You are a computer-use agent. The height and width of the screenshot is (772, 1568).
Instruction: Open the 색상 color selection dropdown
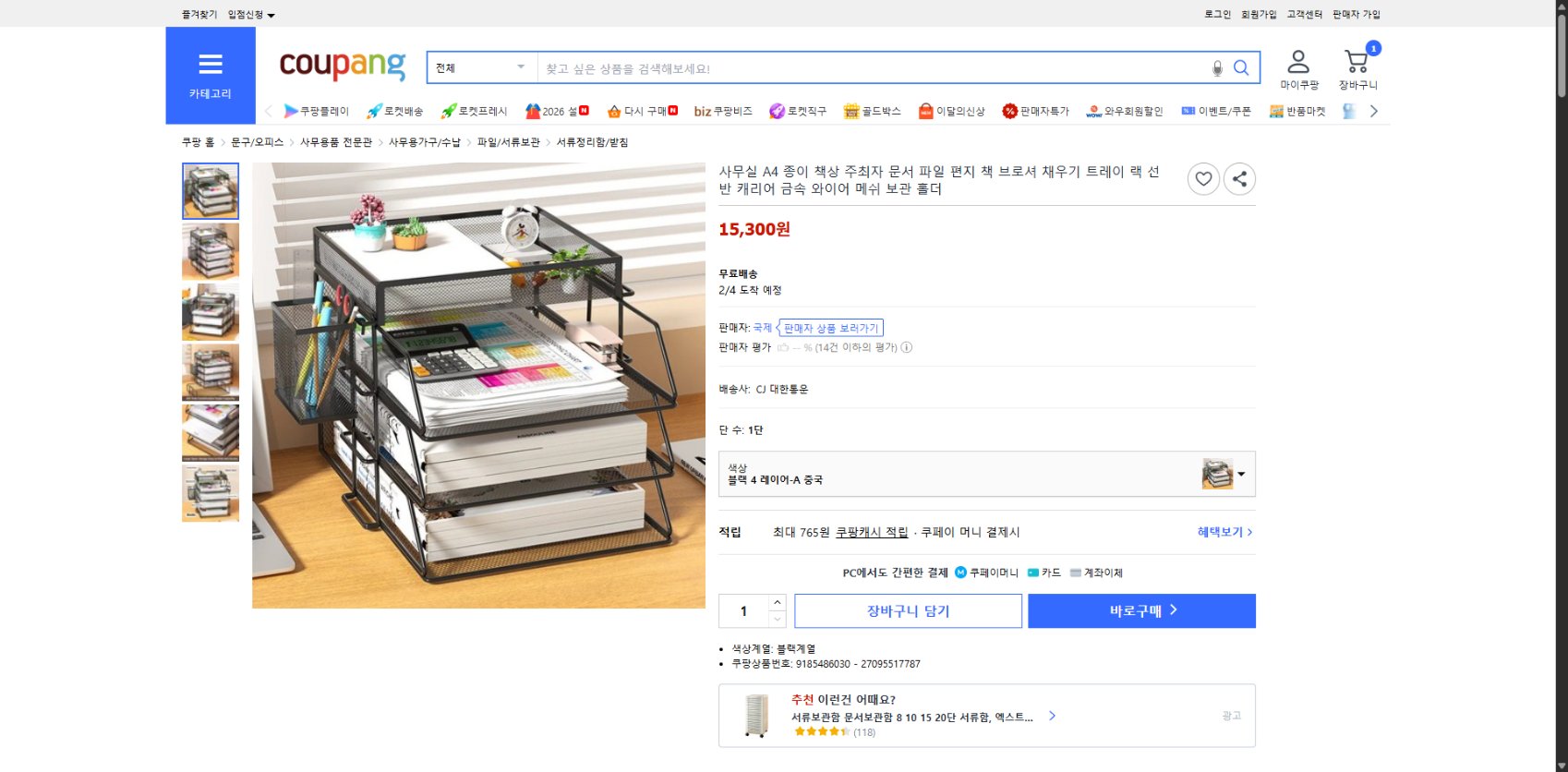pyautogui.click(x=985, y=473)
